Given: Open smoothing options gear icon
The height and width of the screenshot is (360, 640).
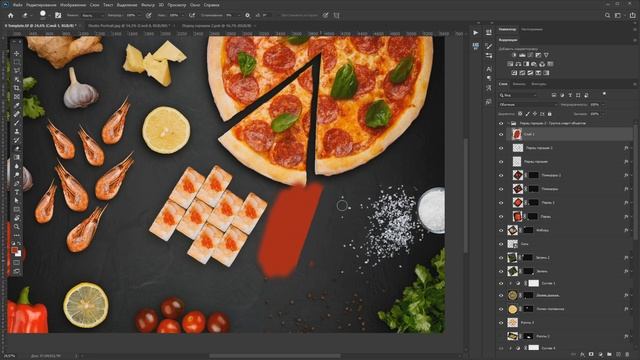Looking at the screenshot, I should click(x=247, y=16).
